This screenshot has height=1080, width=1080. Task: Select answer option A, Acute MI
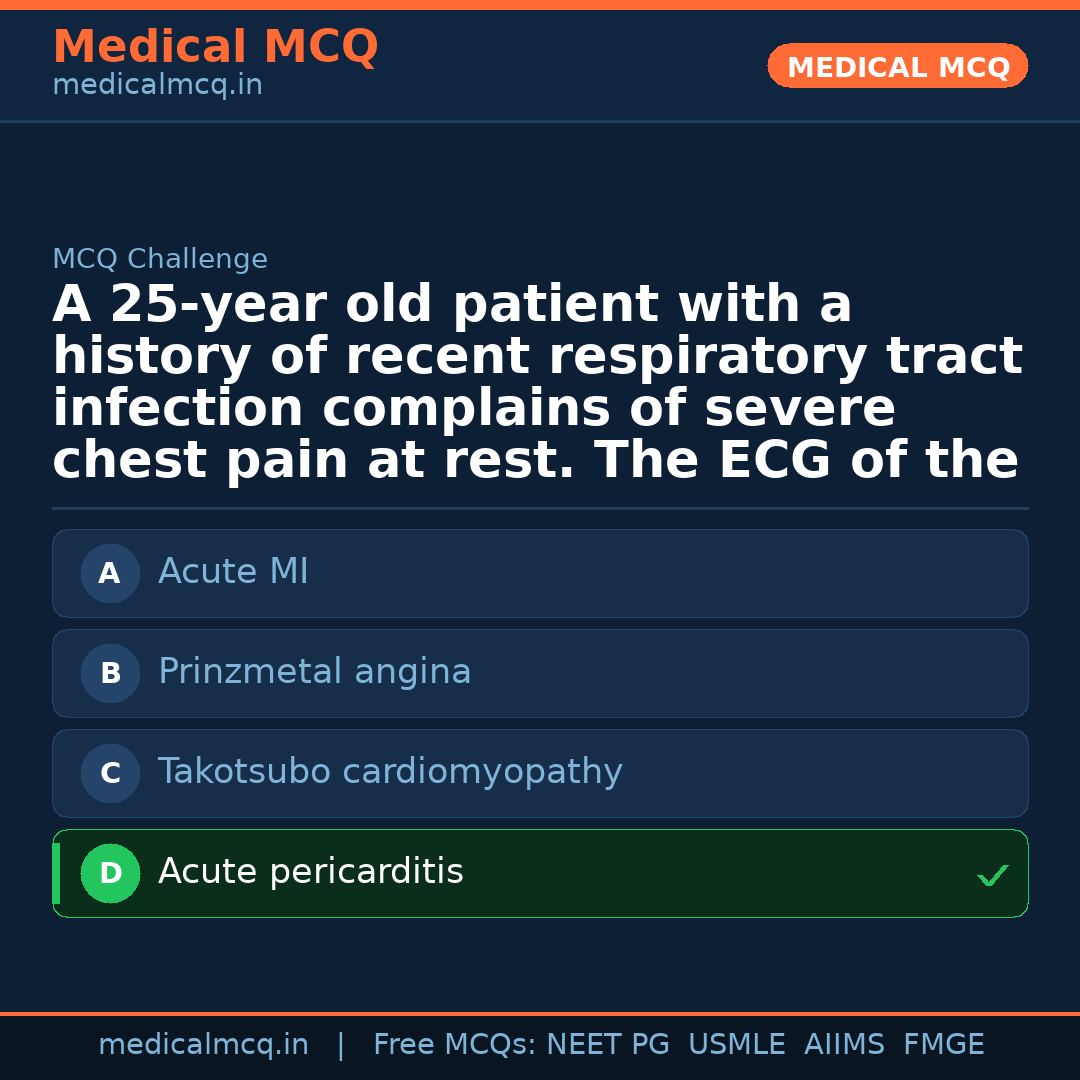(540, 573)
